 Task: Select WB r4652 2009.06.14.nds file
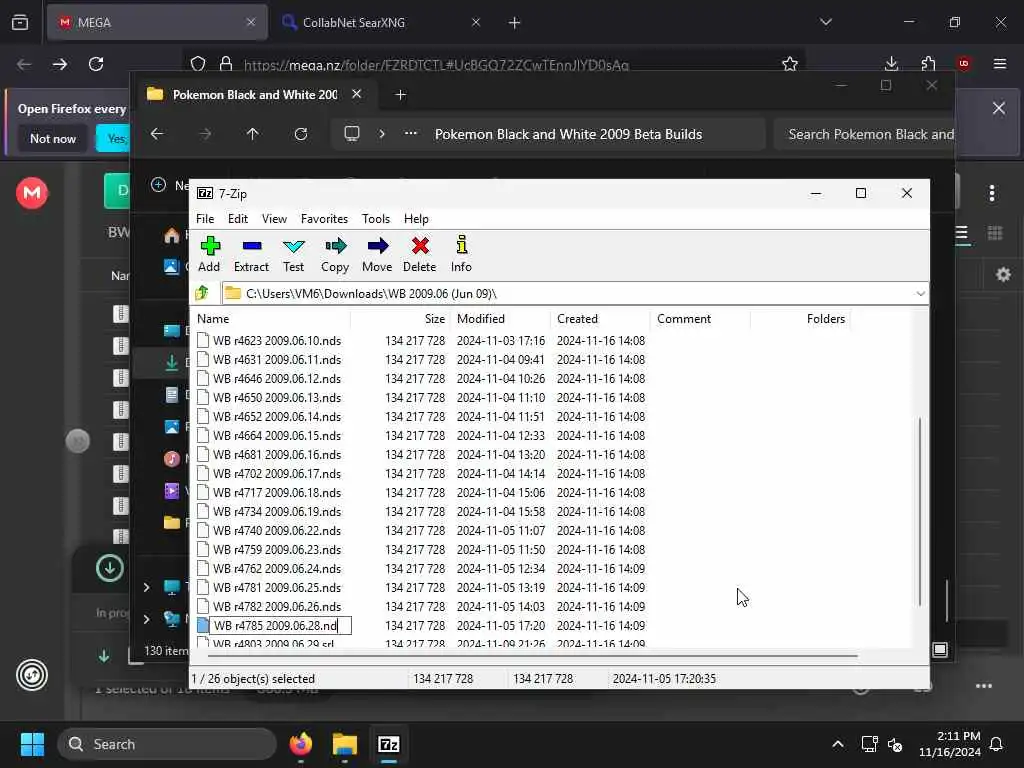[x=277, y=416]
